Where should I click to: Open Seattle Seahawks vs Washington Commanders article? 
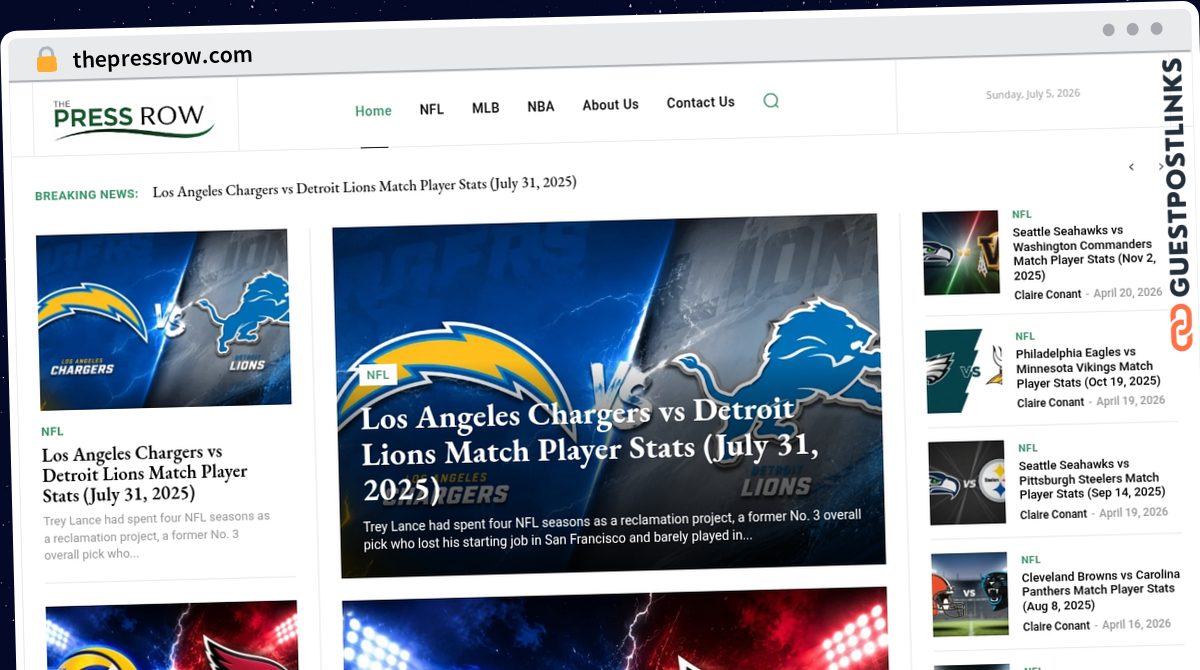click(x=1084, y=253)
